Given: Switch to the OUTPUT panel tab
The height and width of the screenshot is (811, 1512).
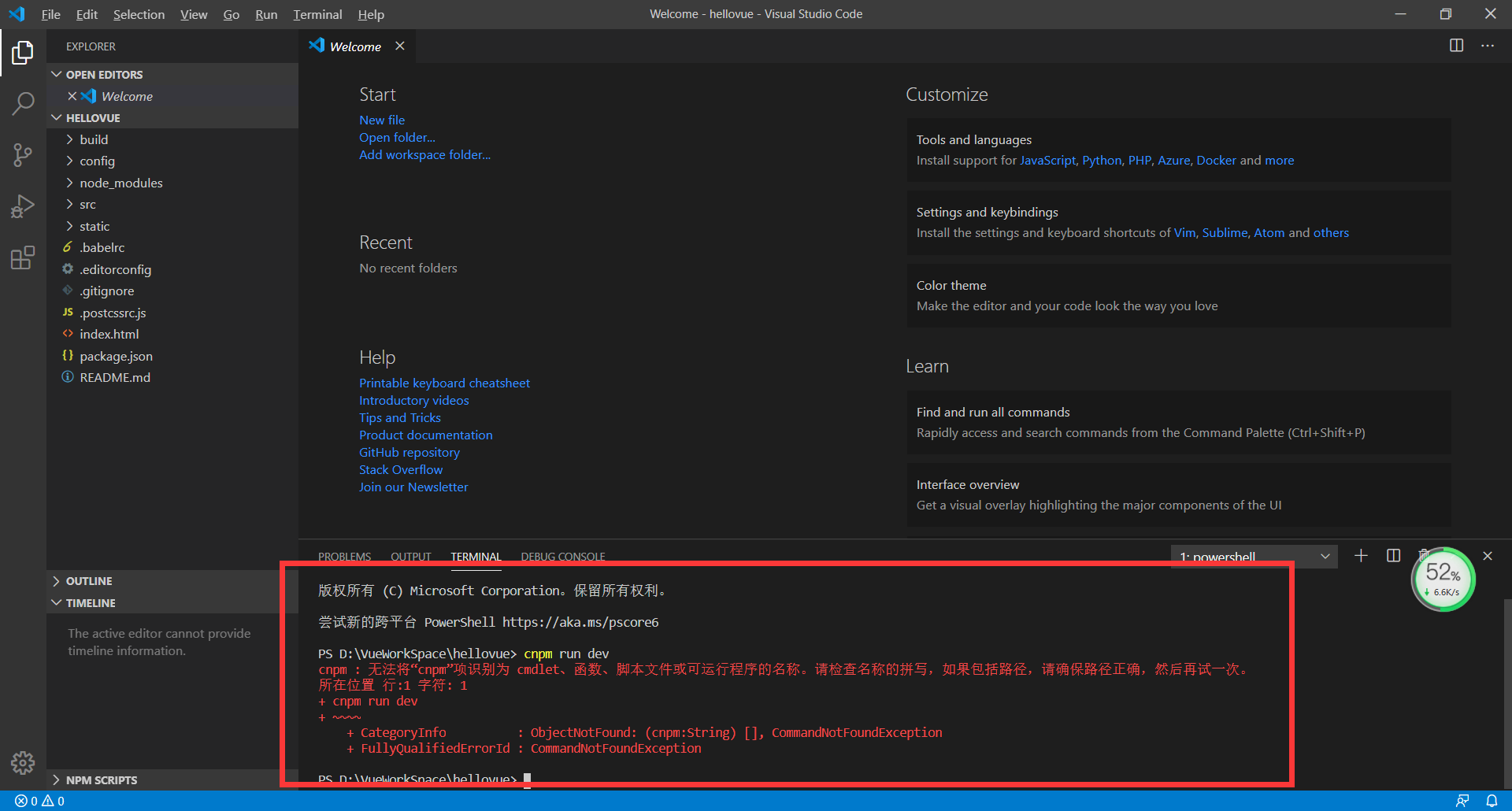Looking at the screenshot, I should pos(411,557).
